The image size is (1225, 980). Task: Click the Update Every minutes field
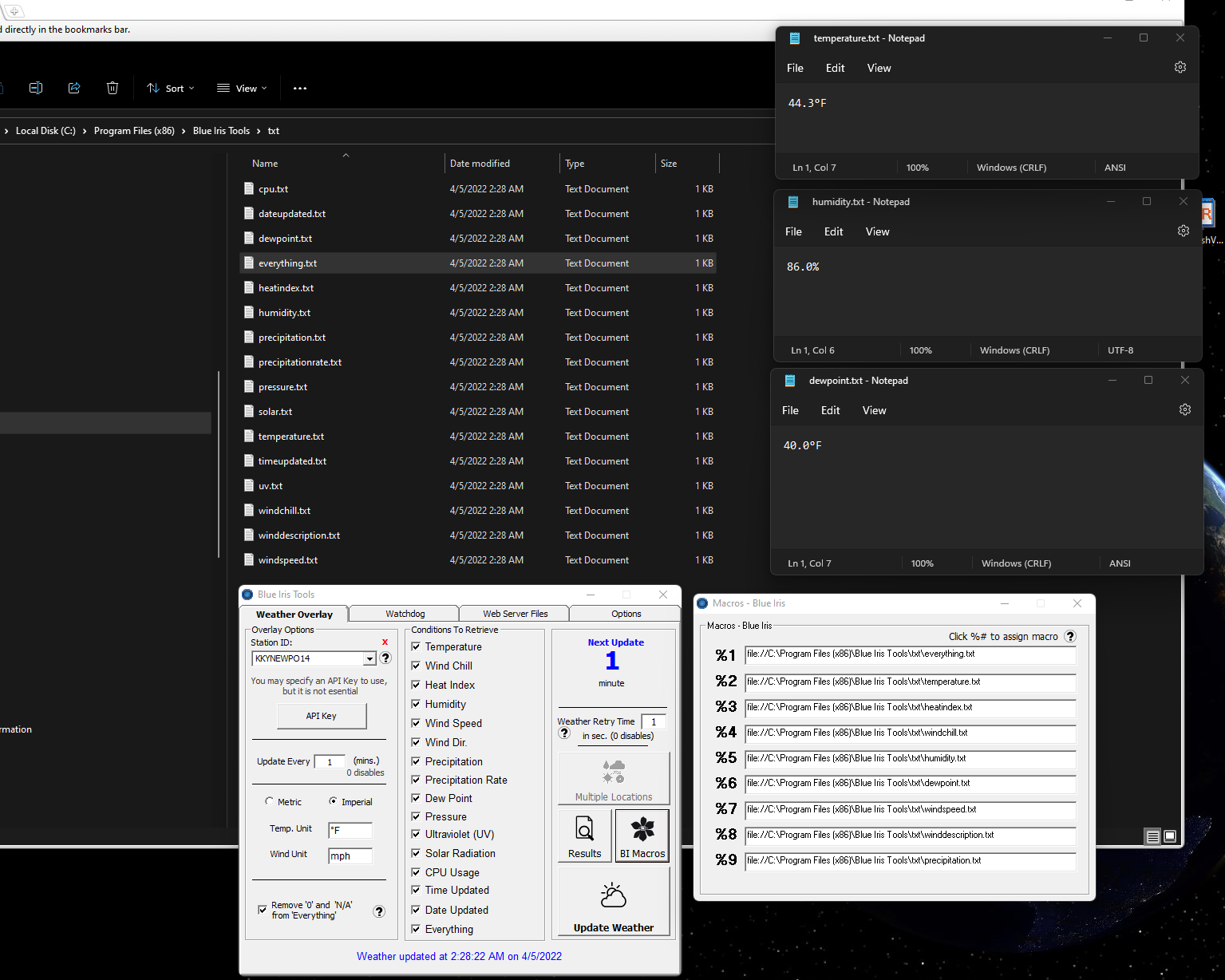[329, 761]
